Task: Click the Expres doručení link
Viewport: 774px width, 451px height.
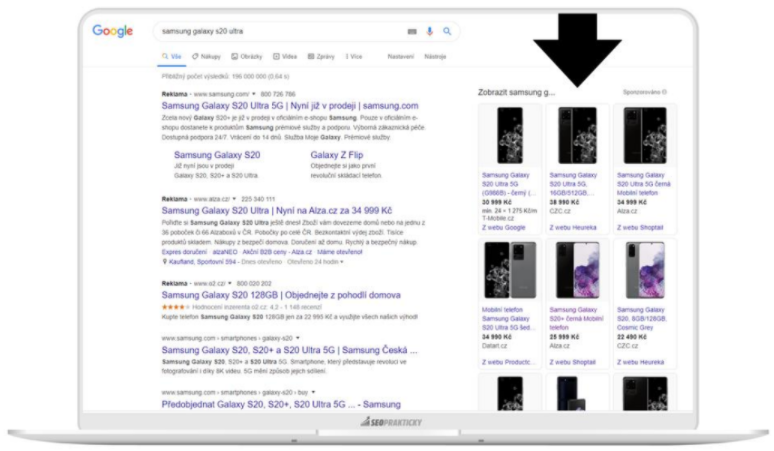Action: tap(184, 252)
